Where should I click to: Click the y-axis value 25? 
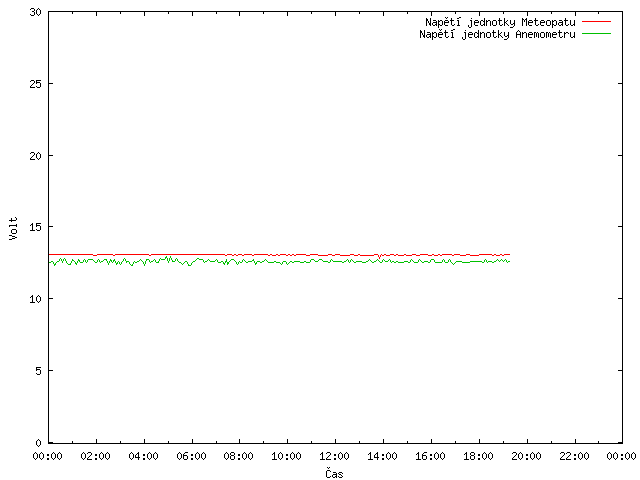coord(36,84)
